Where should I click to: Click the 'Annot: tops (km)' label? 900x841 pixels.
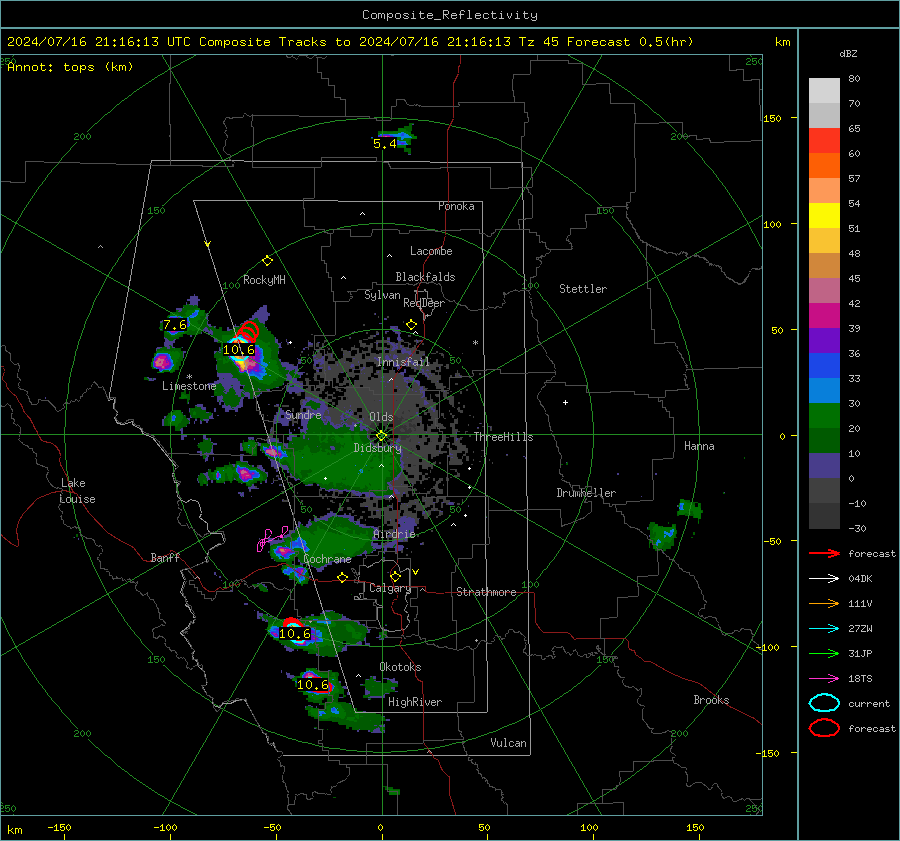coord(70,67)
